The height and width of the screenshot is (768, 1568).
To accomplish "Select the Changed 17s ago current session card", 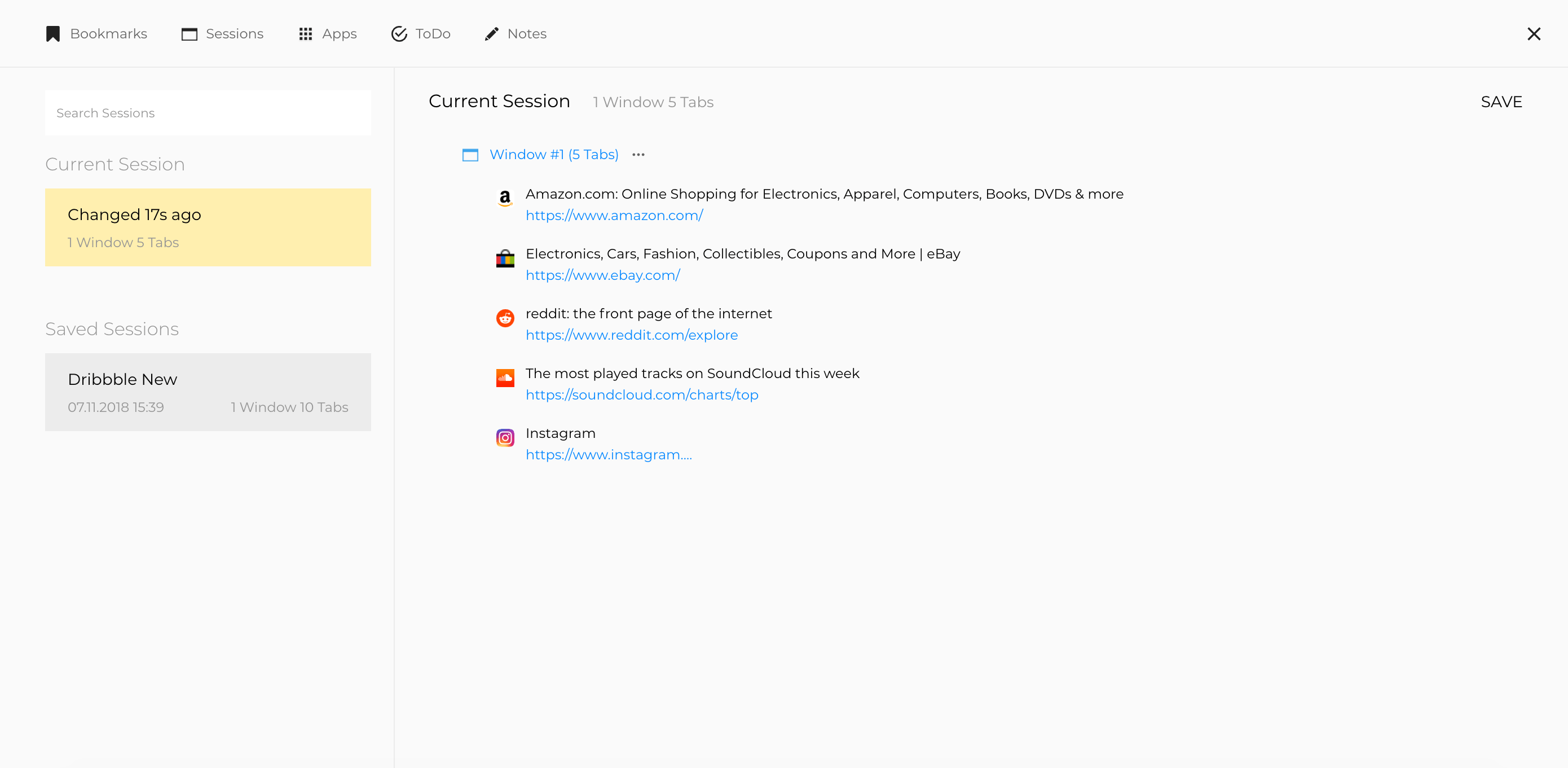I will (x=208, y=227).
